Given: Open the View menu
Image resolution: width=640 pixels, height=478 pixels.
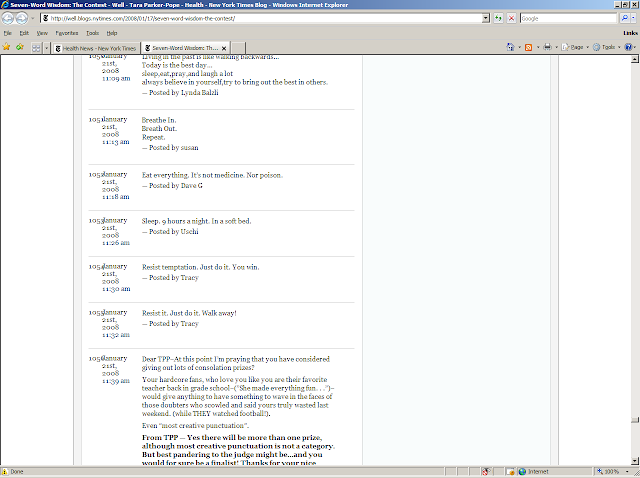Looking at the screenshot, I should point(42,33).
